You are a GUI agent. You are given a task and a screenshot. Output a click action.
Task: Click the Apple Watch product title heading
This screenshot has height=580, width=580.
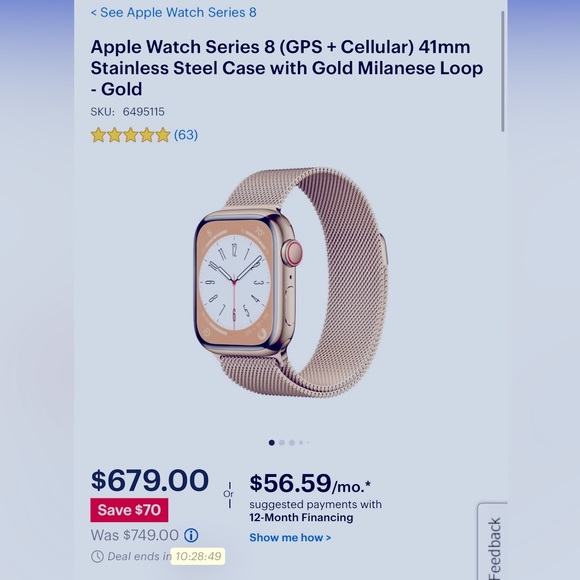287,68
